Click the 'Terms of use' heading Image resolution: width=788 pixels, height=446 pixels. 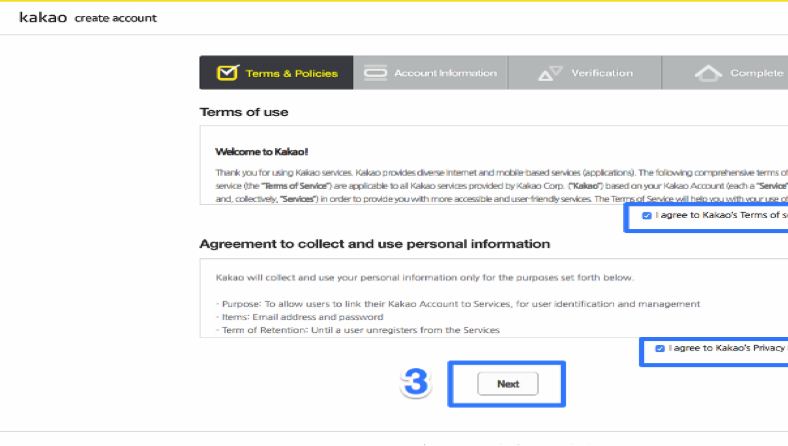pyautogui.click(x=244, y=112)
